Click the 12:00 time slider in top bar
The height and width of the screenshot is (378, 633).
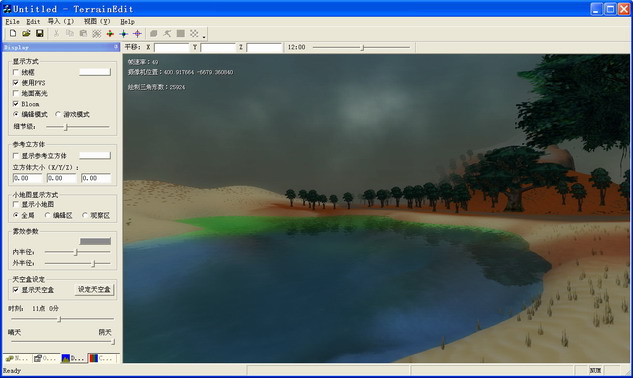click(x=361, y=47)
